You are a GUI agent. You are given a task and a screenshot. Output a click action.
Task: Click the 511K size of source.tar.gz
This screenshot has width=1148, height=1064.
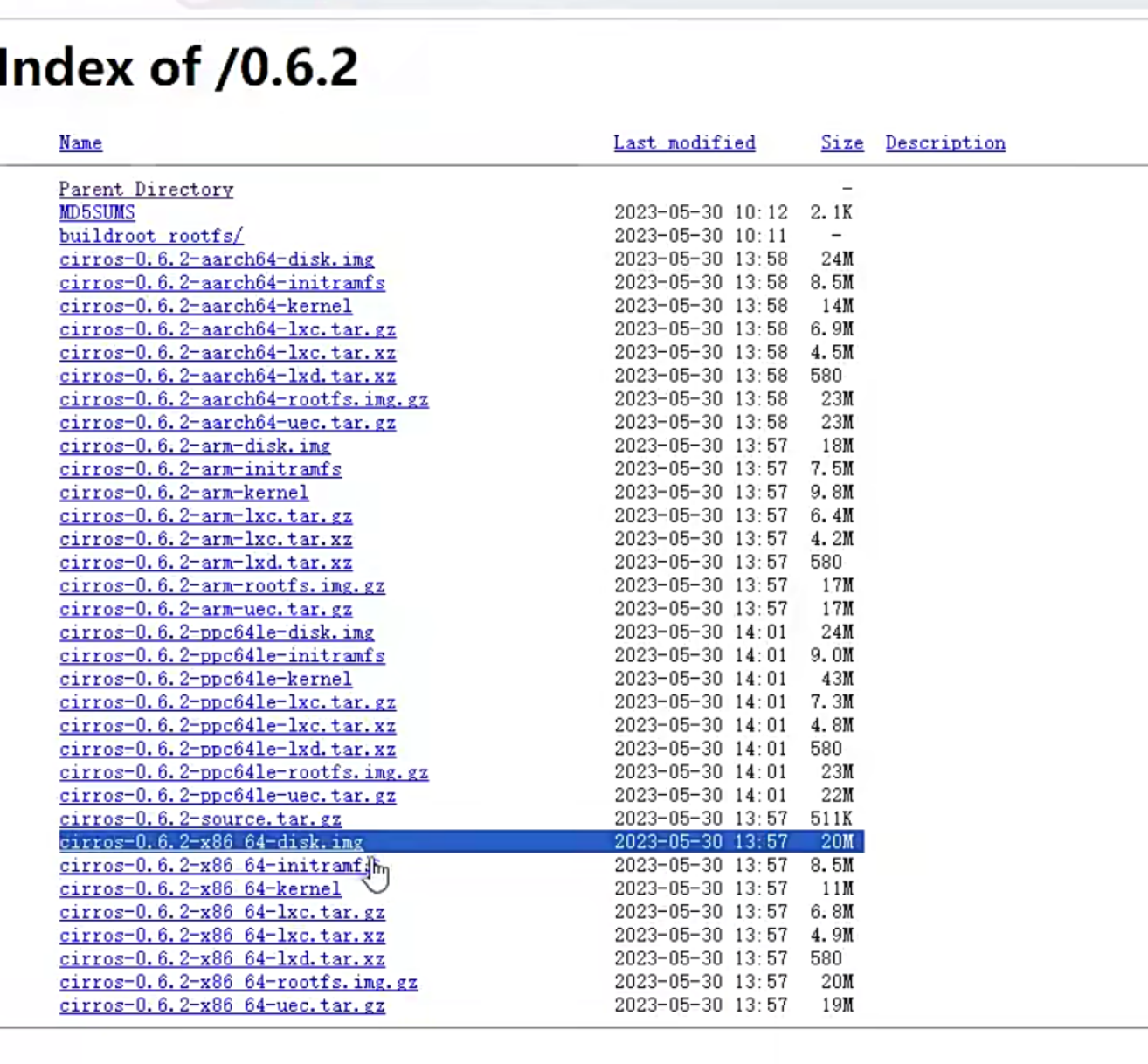pos(831,819)
